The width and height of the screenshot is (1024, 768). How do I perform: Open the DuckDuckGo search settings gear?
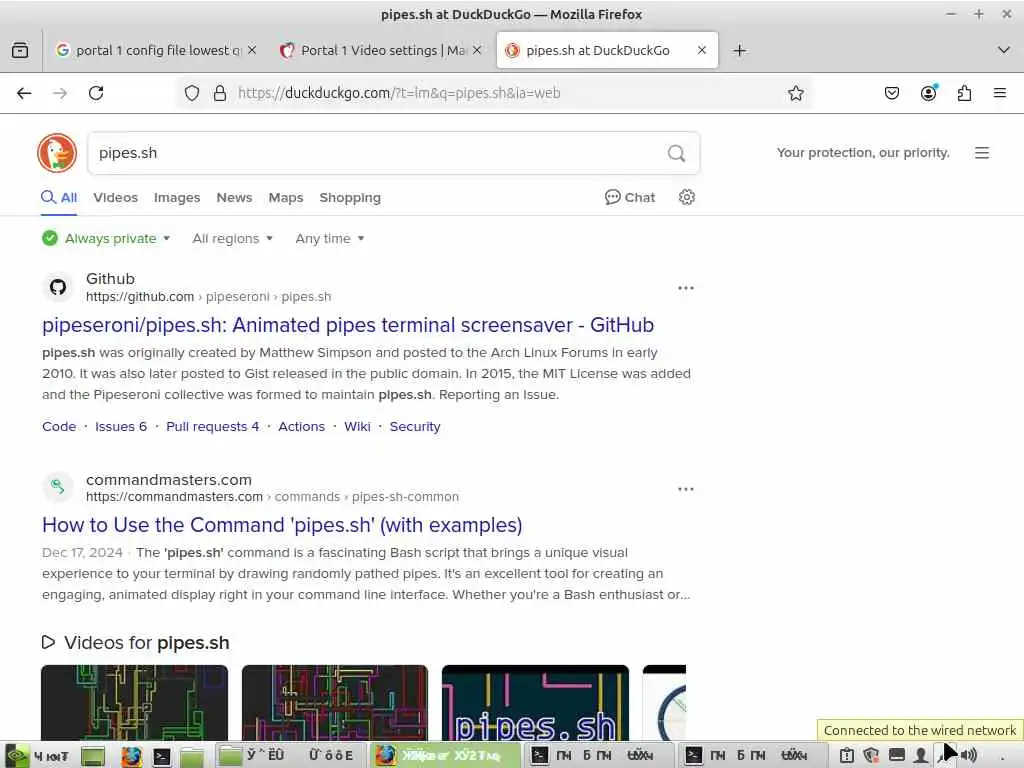point(686,197)
